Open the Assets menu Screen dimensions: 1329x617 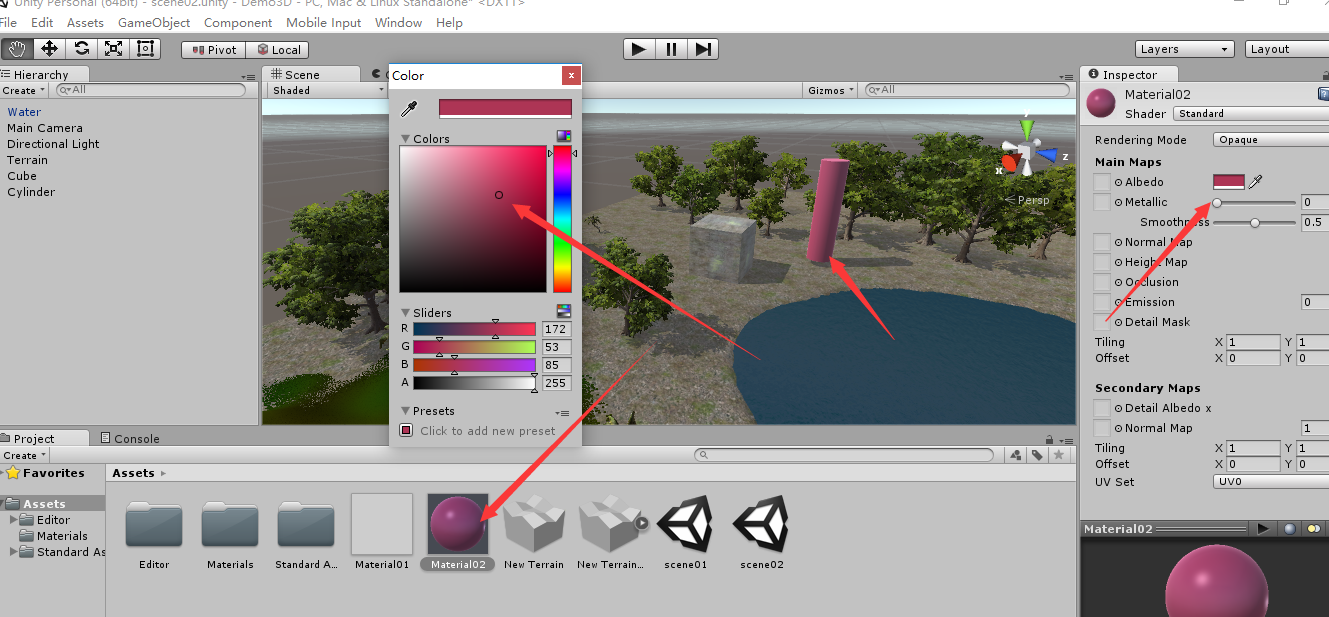pyautogui.click(x=85, y=22)
